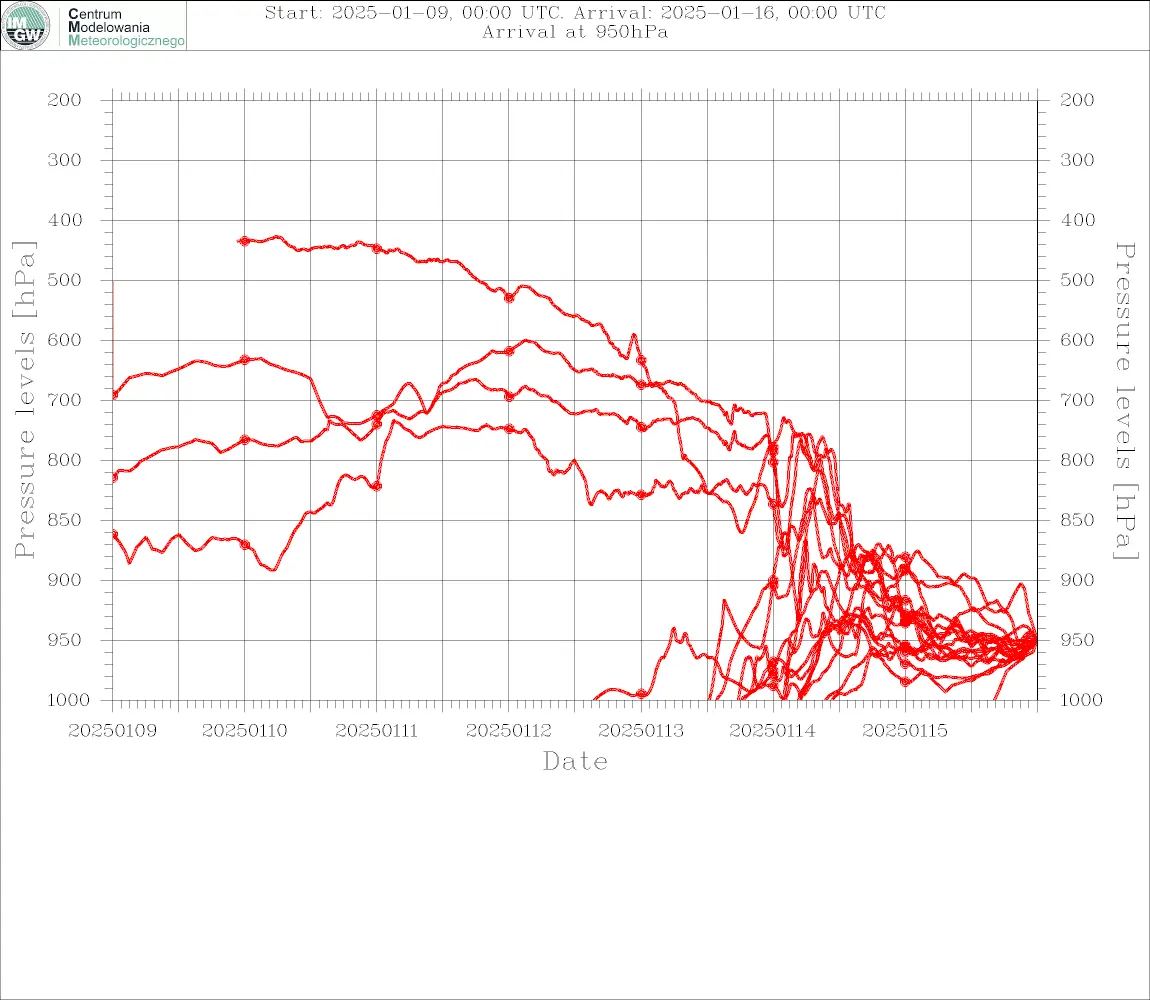The image size is (1150, 1000).
Task: Click the right axis 200 label
Action: pos(1077,100)
